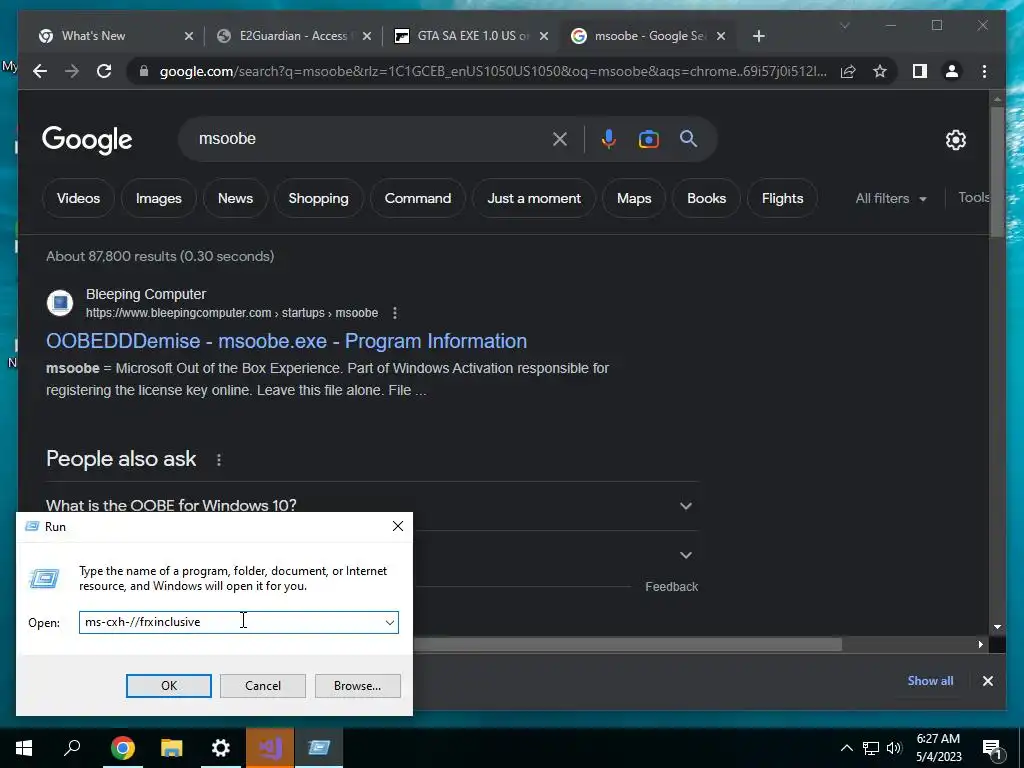The height and width of the screenshot is (768, 1024).
Task: Select msoobe Google Search tab
Action: [x=650, y=36]
